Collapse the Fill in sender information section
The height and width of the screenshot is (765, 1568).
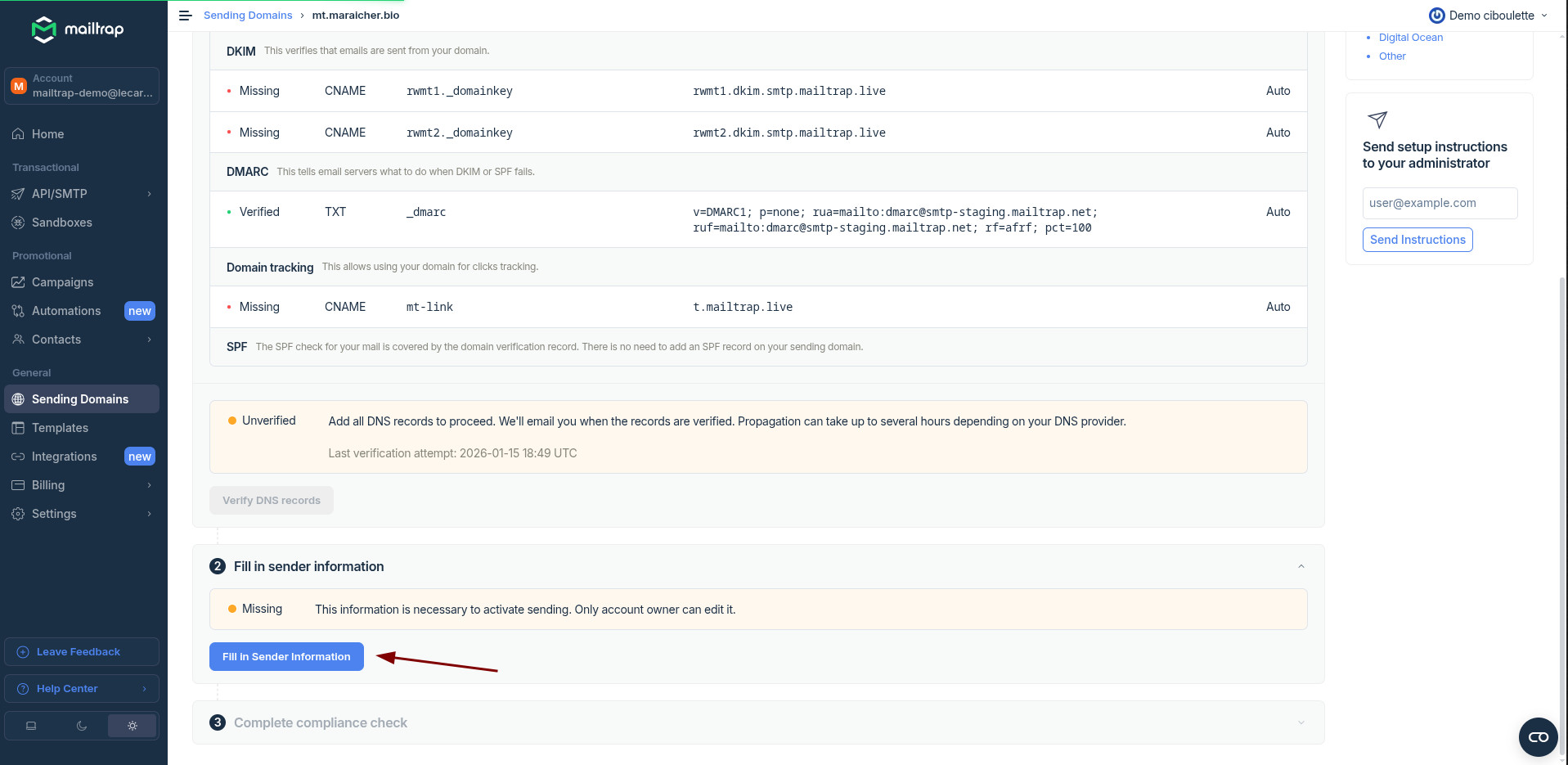[x=1301, y=566]
